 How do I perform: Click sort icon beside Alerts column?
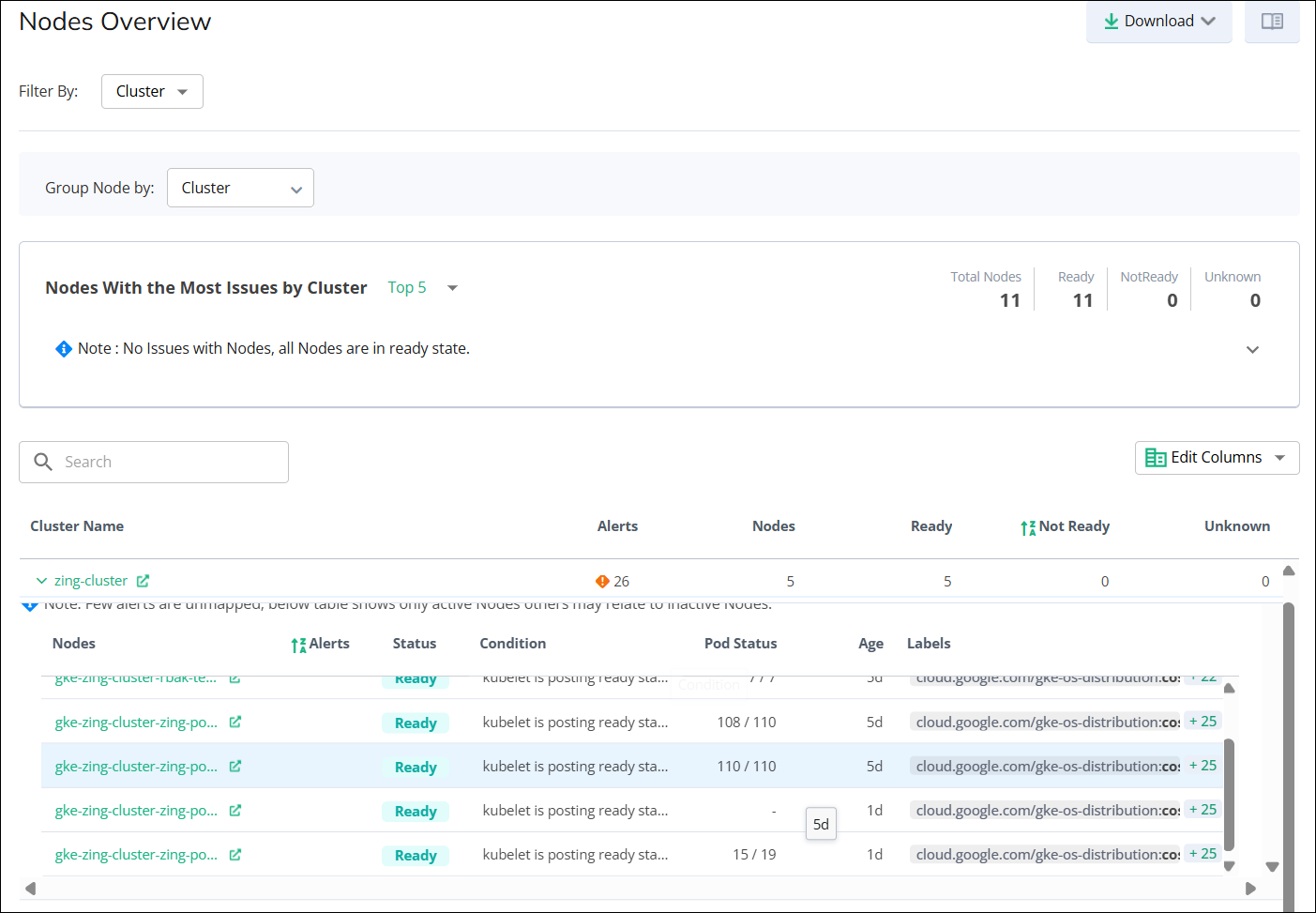[298, 645]
